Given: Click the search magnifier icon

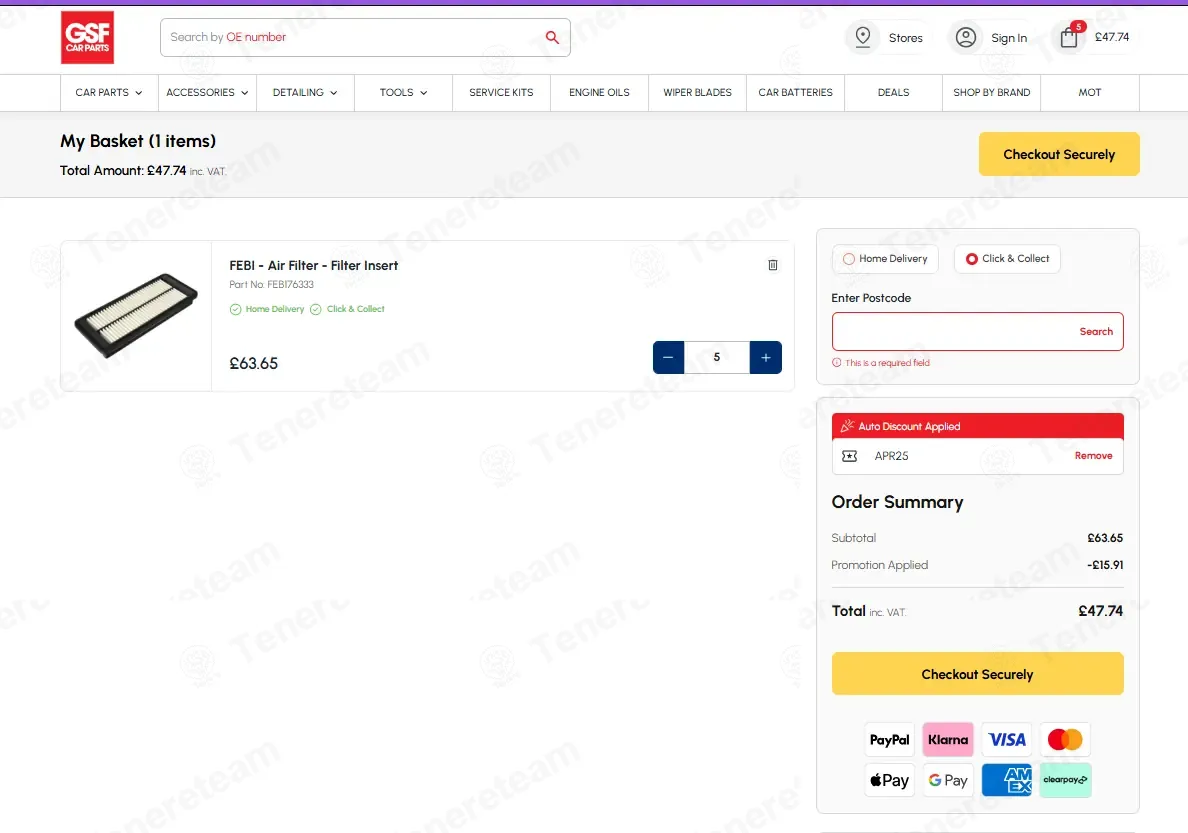Looking at the screenshot, I should click(552, 37).
